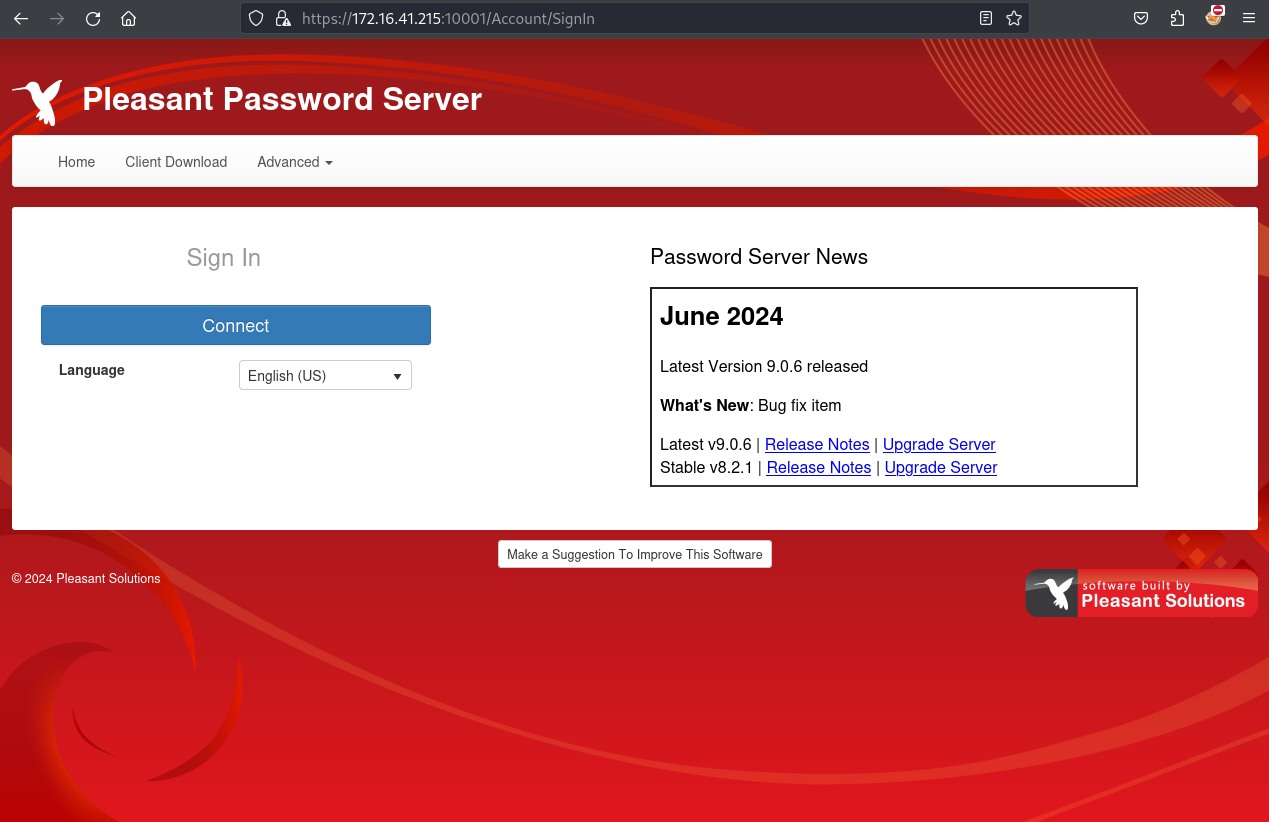1269x822 pixels.
Task: Toggle reader view icon in address bar
Action: point(986,18)
